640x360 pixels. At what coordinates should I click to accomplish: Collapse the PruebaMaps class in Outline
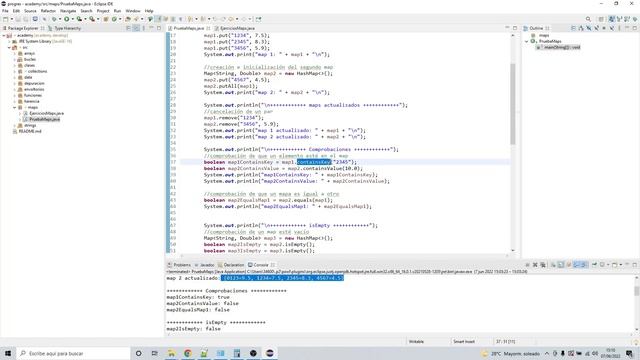527,41
